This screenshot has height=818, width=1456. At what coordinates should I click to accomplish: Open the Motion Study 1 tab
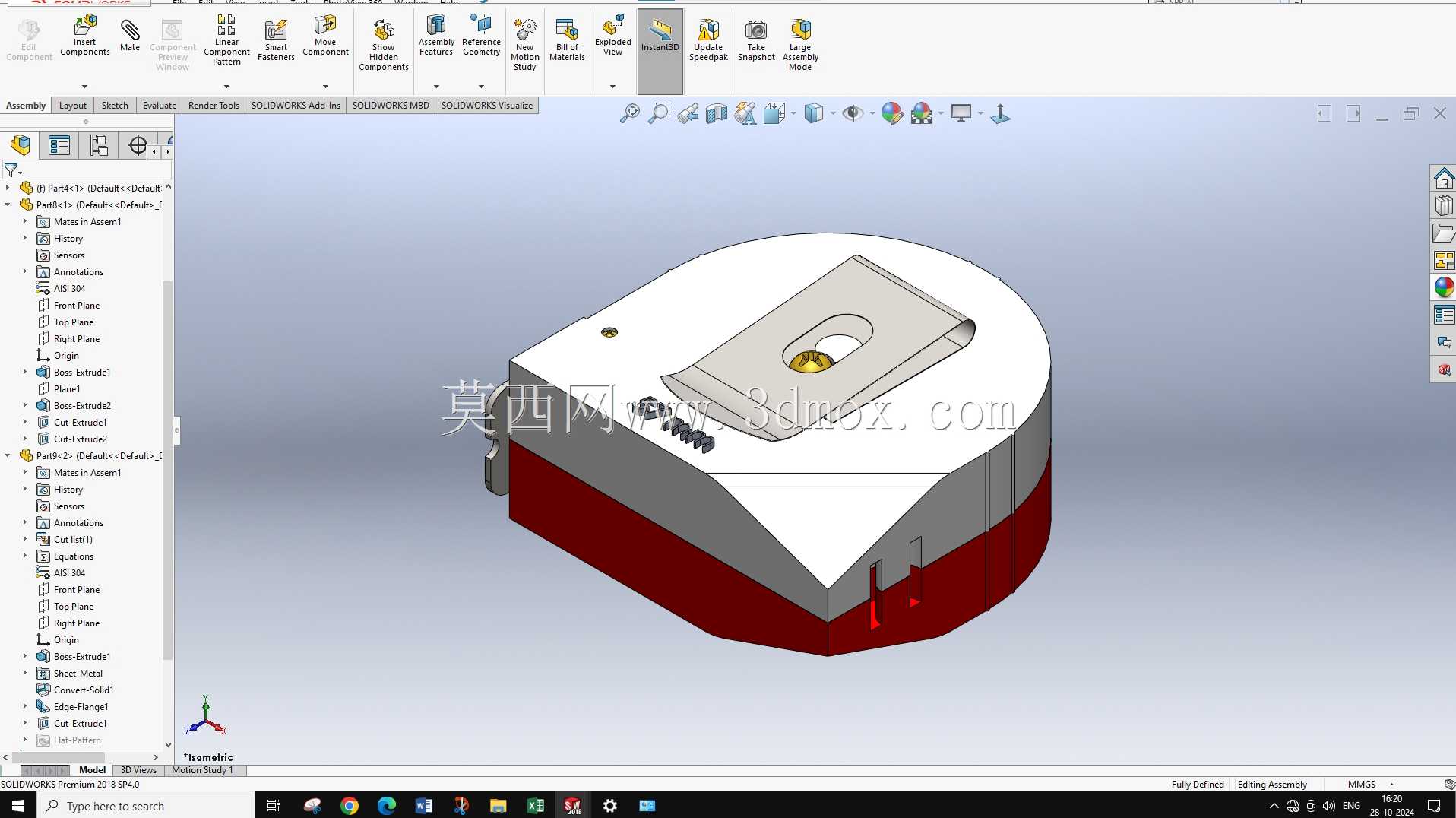pos(202,770)
